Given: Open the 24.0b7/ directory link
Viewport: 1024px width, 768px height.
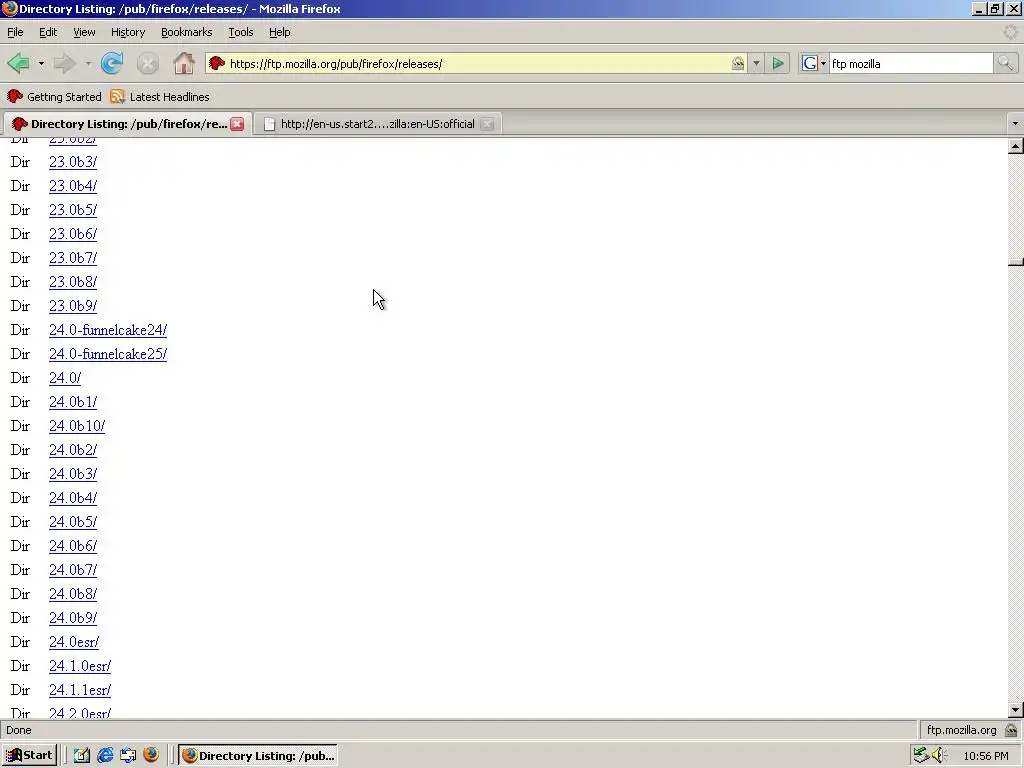Looking at the screenshot, I should click(x=72, y=570).
